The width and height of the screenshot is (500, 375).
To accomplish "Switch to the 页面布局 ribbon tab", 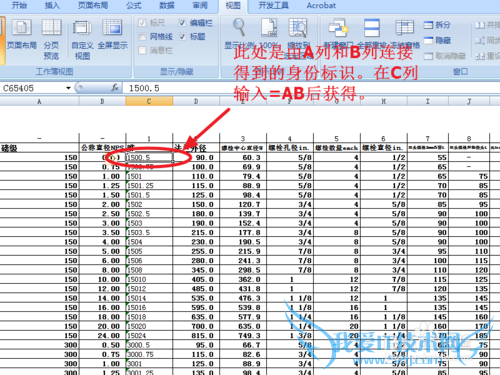I will [93, 5].
